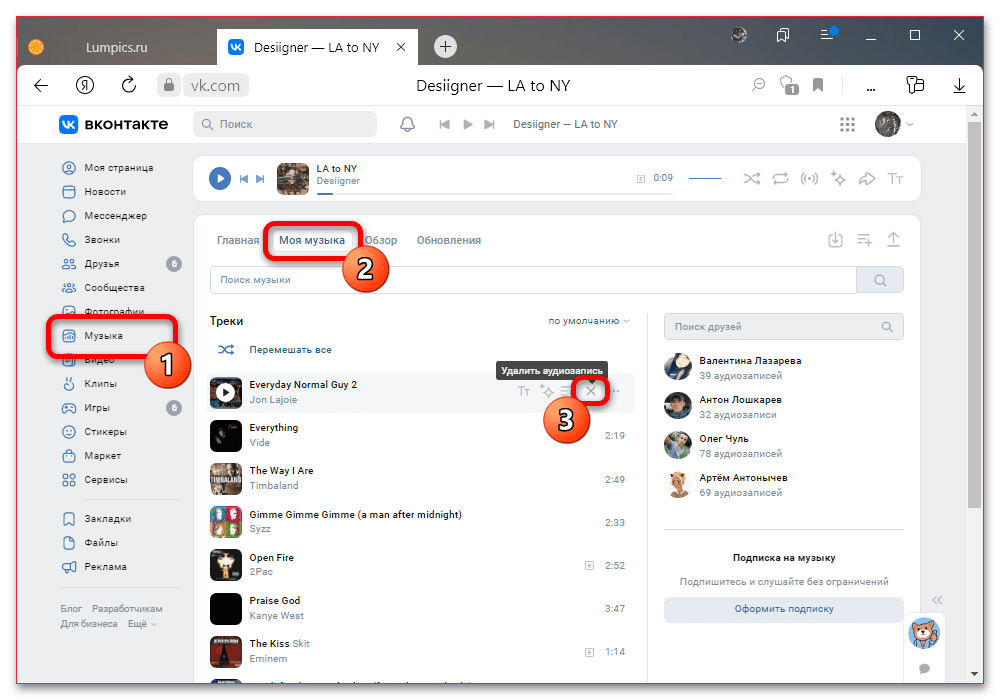Image resolution: width=1000 pixels, height=700 pixels.
Task: Share the current track
Action: 867,179
